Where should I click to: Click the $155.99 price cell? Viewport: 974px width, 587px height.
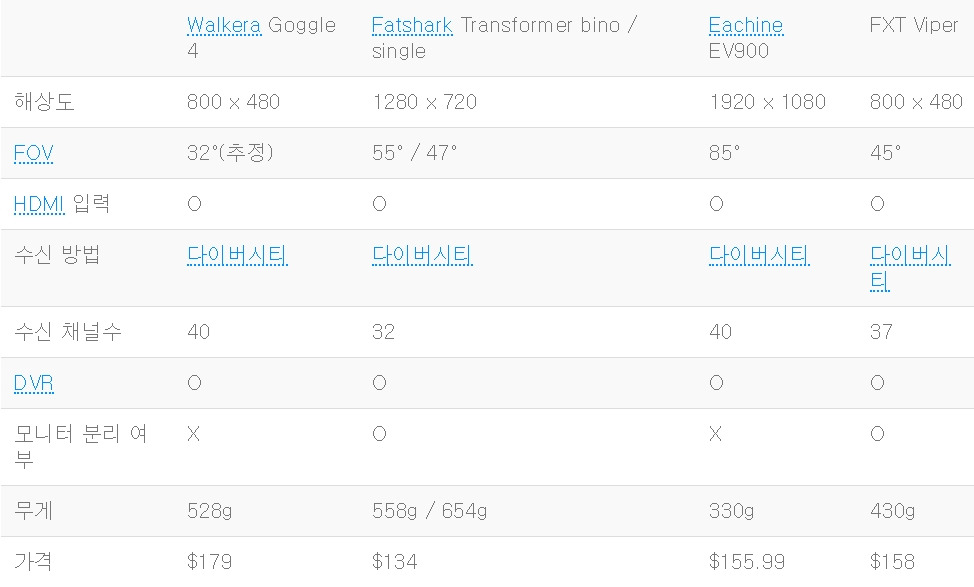pyautogui.click(x=746, y=561)
